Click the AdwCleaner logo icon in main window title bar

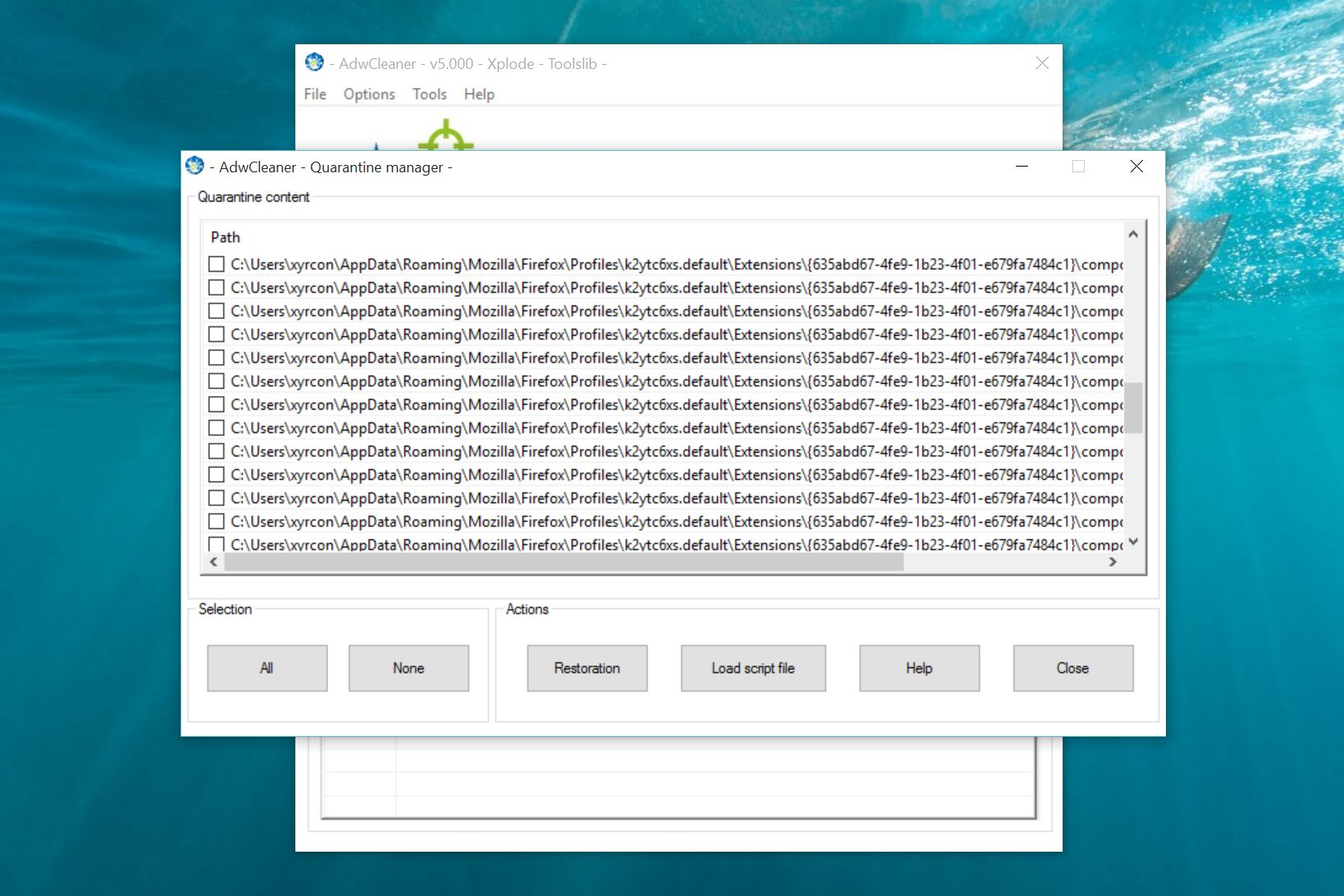[314, 62]
